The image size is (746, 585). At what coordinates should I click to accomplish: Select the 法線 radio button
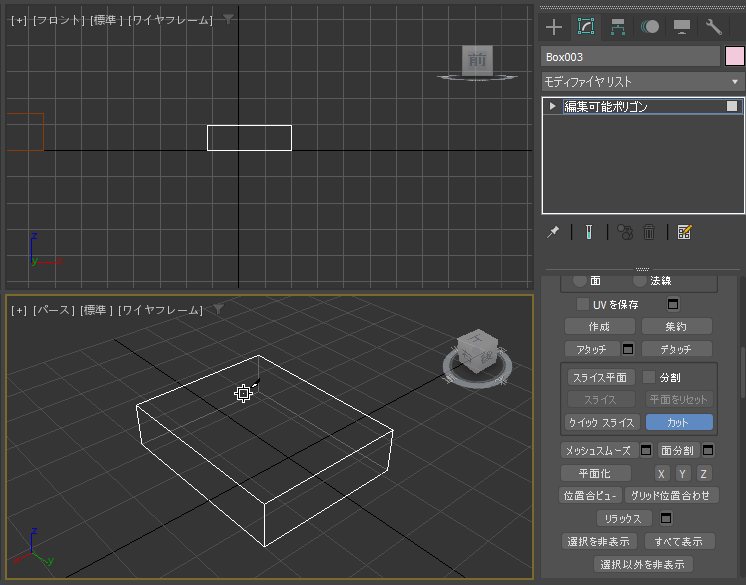[639, 281]
